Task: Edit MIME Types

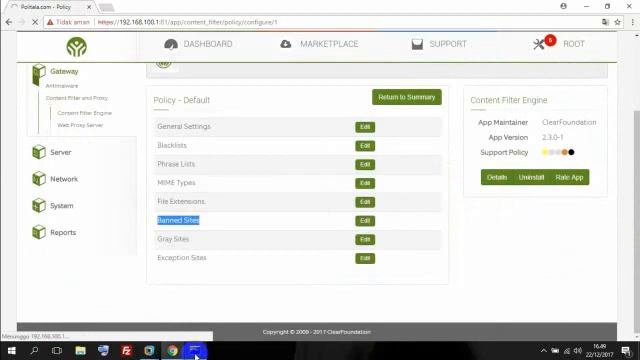Action: pyautogui.click(x=365, y=183)
